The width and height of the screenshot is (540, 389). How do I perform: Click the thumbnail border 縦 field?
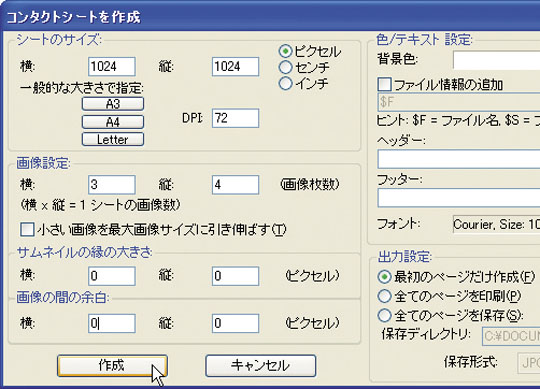point(235,276)
